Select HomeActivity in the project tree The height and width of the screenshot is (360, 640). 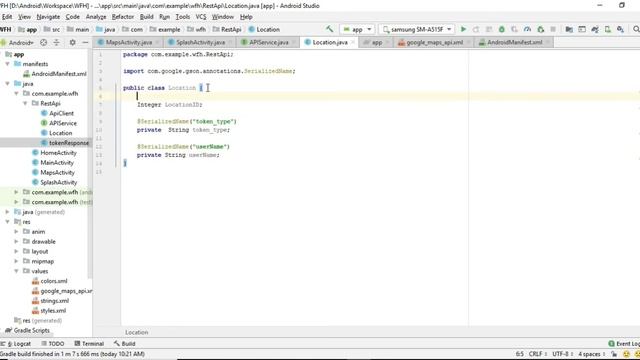(58, 153)
